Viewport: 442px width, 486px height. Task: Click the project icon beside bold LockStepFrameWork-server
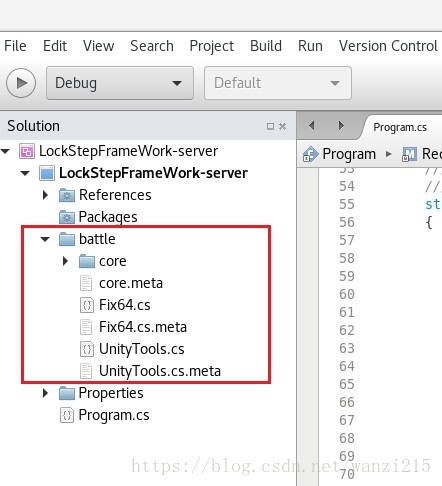click(x=47, y=173)
